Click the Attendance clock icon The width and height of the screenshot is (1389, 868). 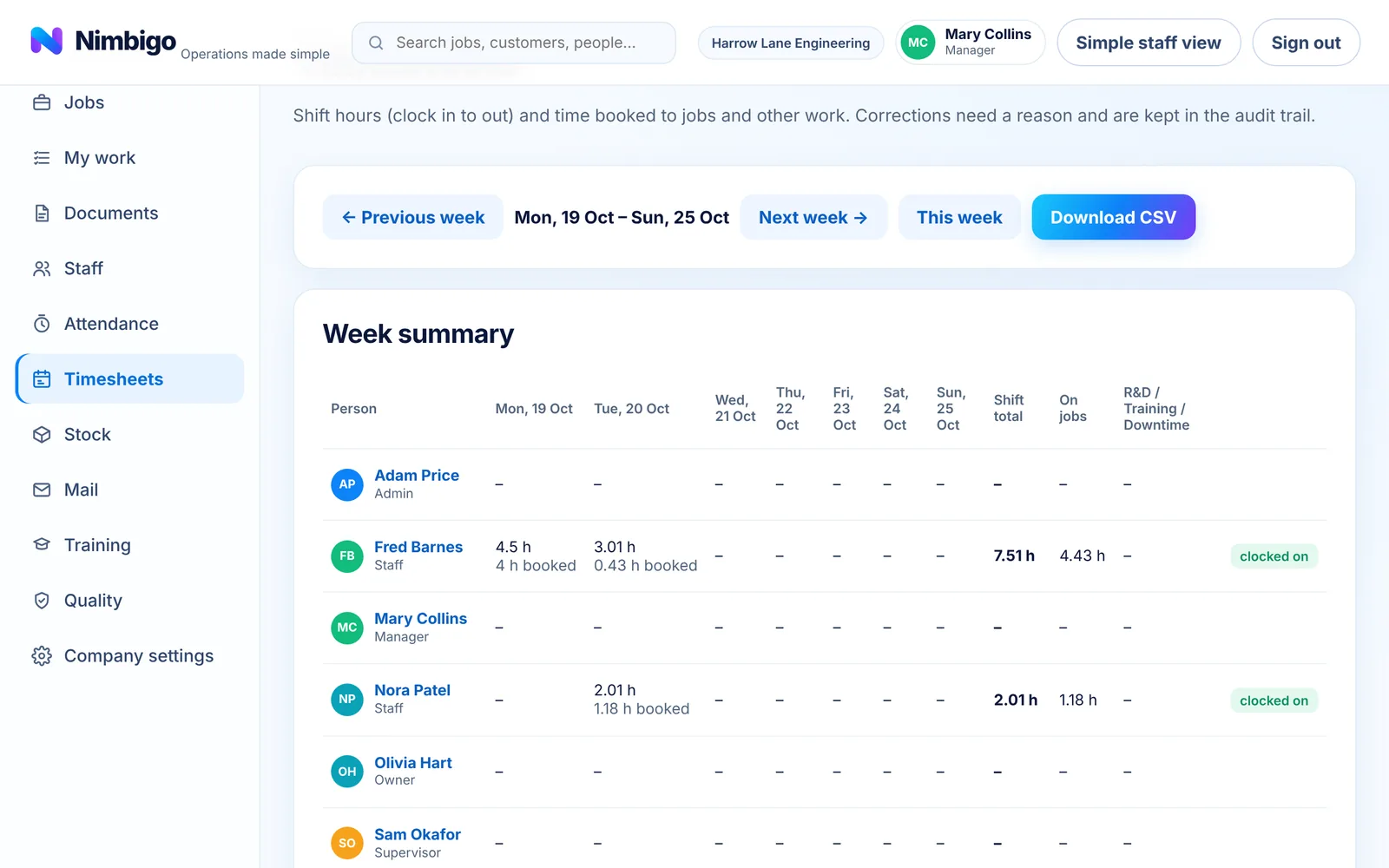[x=42, y=324]
